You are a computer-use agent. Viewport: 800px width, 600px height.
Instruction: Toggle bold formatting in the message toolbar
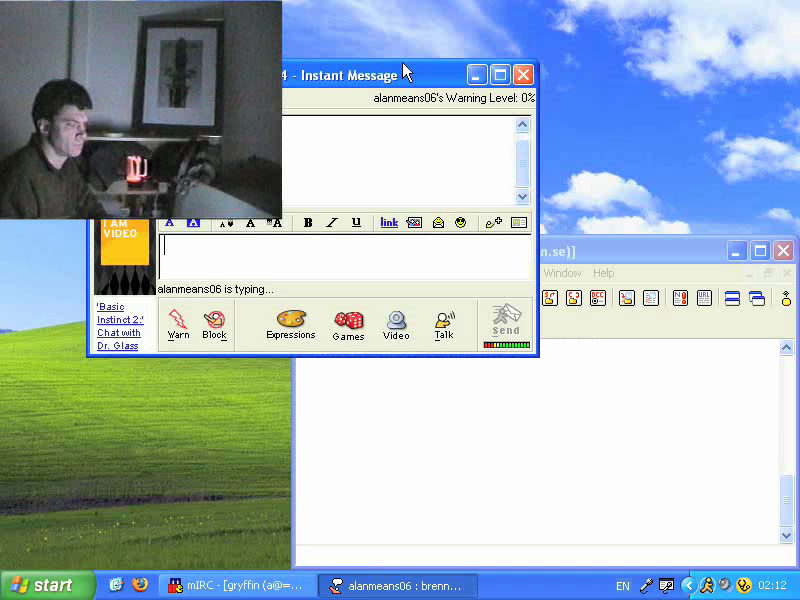click(x=308, y=223)
